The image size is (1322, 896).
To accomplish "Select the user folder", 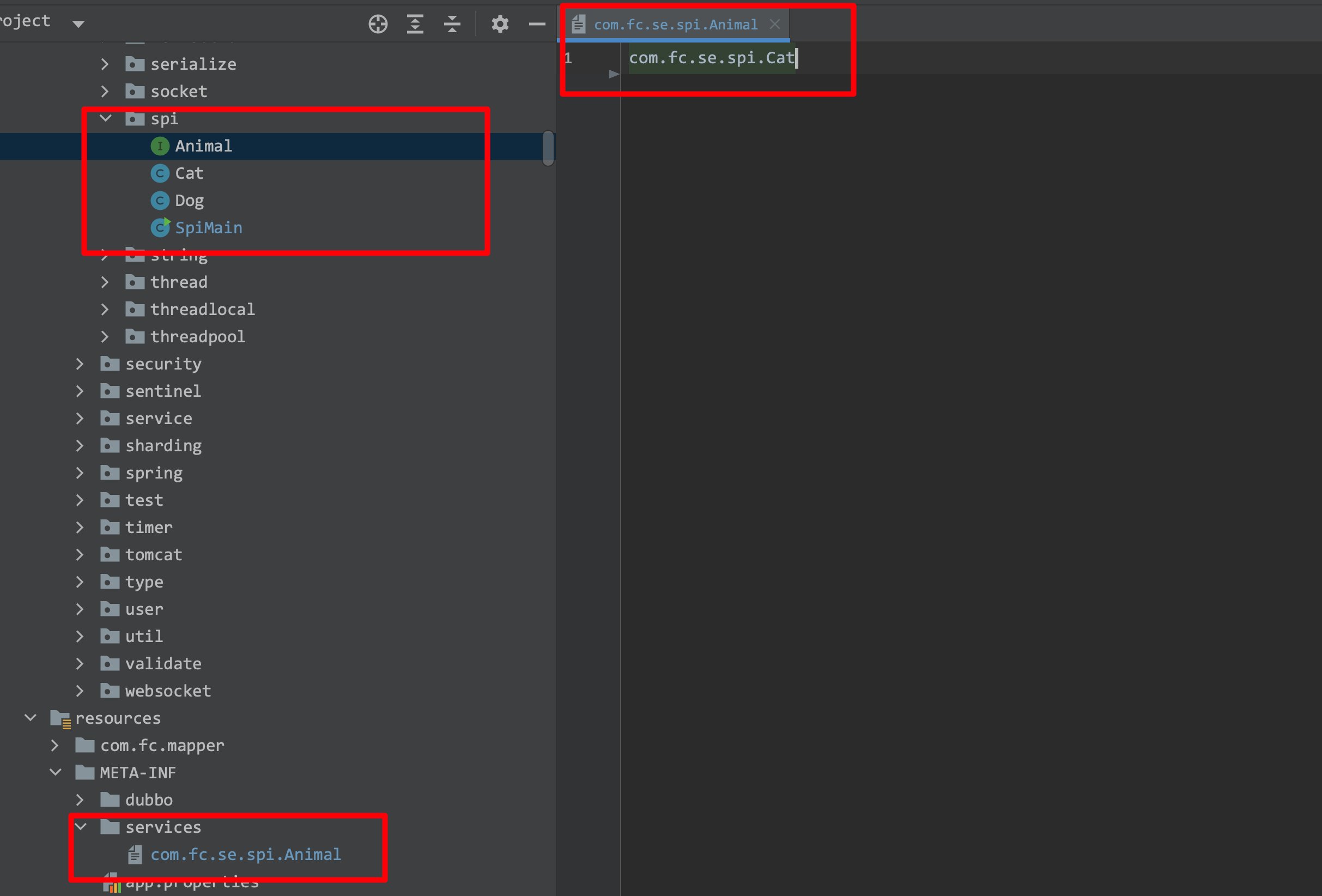I will click(x=144, y=609).
